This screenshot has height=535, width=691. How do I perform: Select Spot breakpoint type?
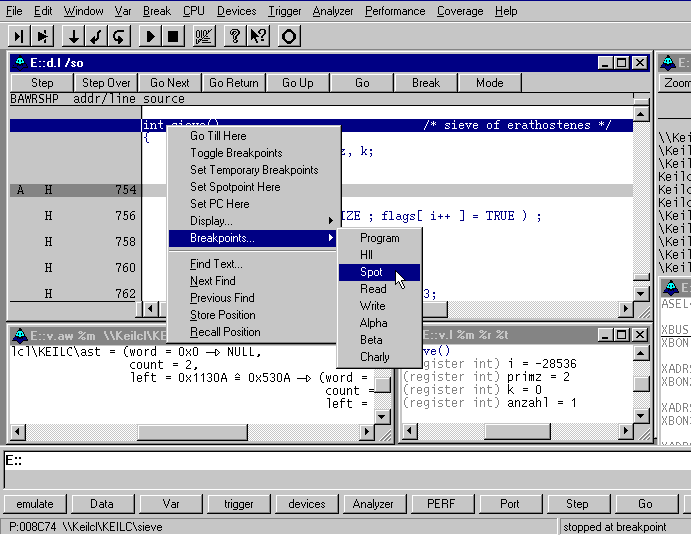(x=379, y=272)
